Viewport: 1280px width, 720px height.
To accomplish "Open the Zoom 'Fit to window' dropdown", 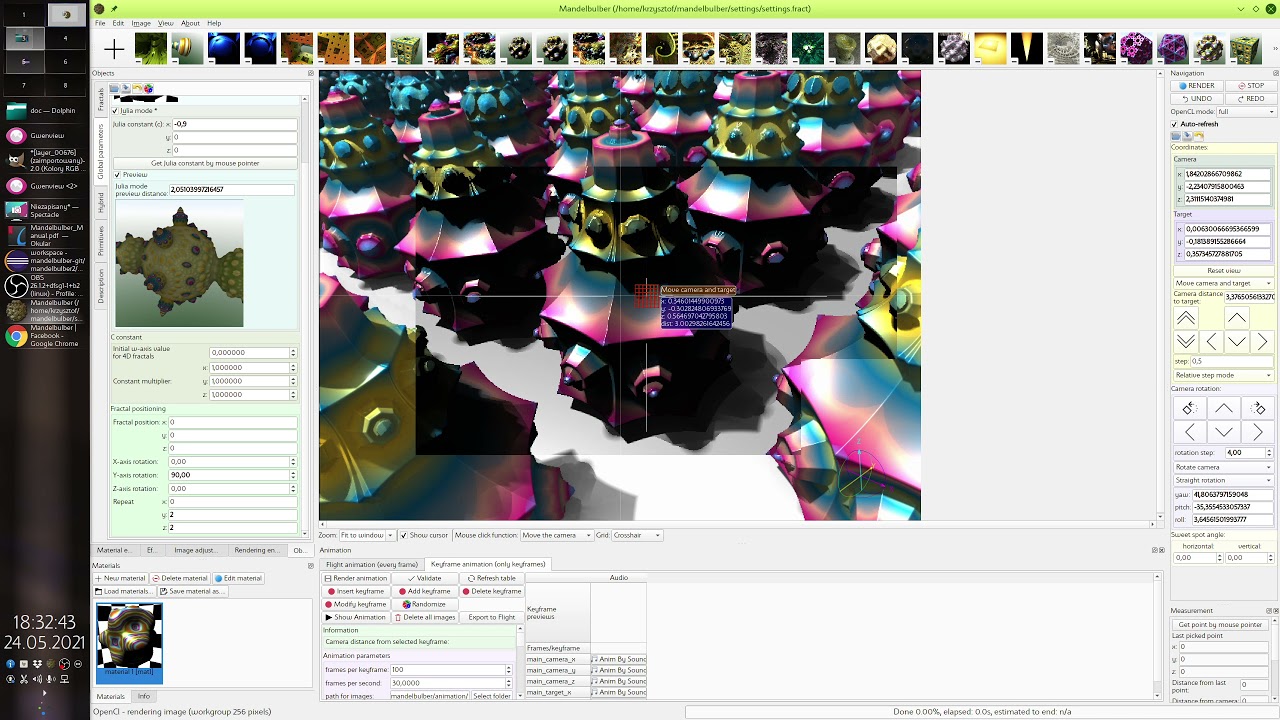I will point(368,535).
